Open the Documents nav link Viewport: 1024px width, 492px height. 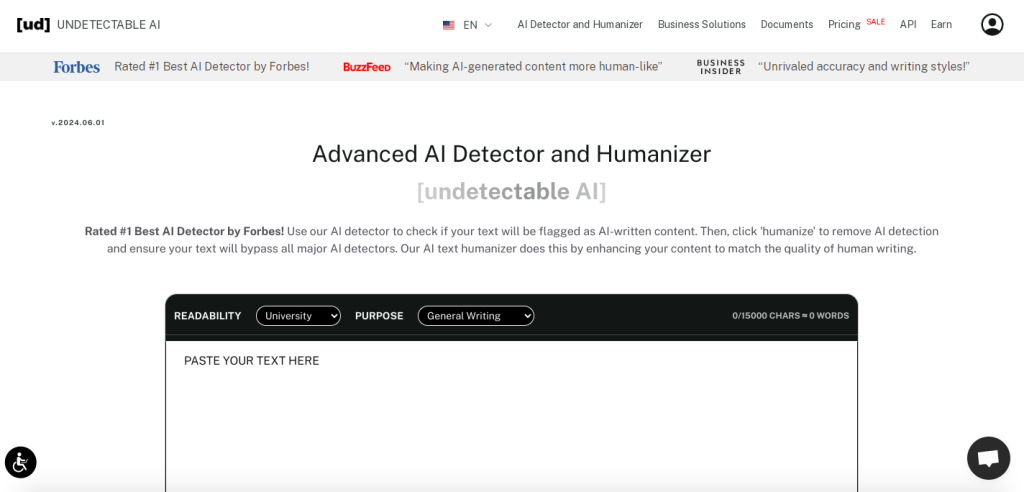pos(786,25)
